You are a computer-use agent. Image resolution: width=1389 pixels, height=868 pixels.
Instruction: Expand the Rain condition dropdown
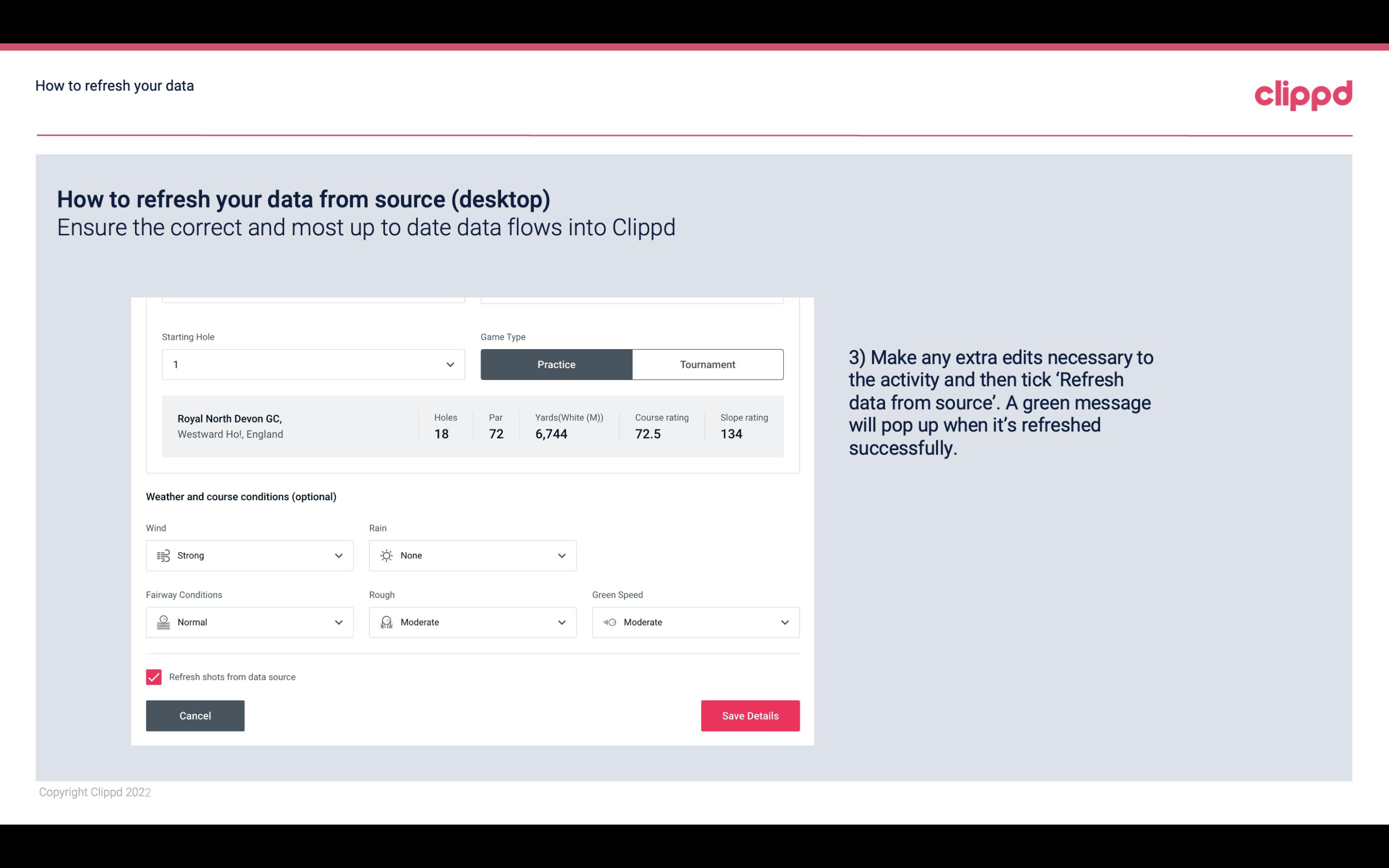(561, 555)
